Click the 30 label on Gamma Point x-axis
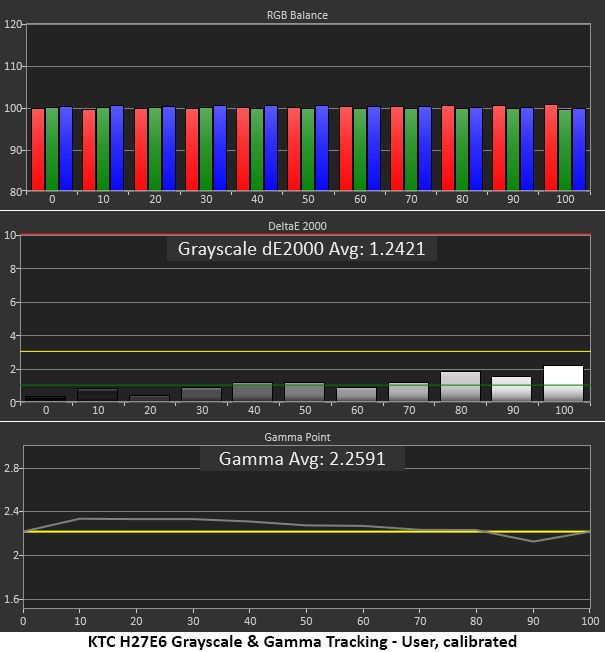Viewport: 605px width, 652px height. (x=193, y=621)
